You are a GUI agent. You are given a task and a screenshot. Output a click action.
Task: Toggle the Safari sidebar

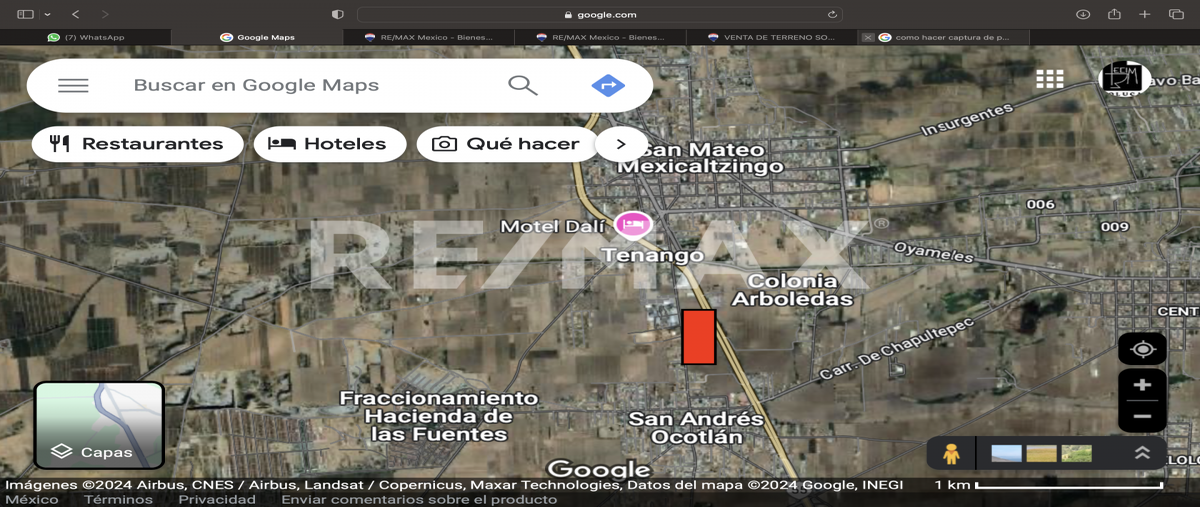(x=25, y=14)
